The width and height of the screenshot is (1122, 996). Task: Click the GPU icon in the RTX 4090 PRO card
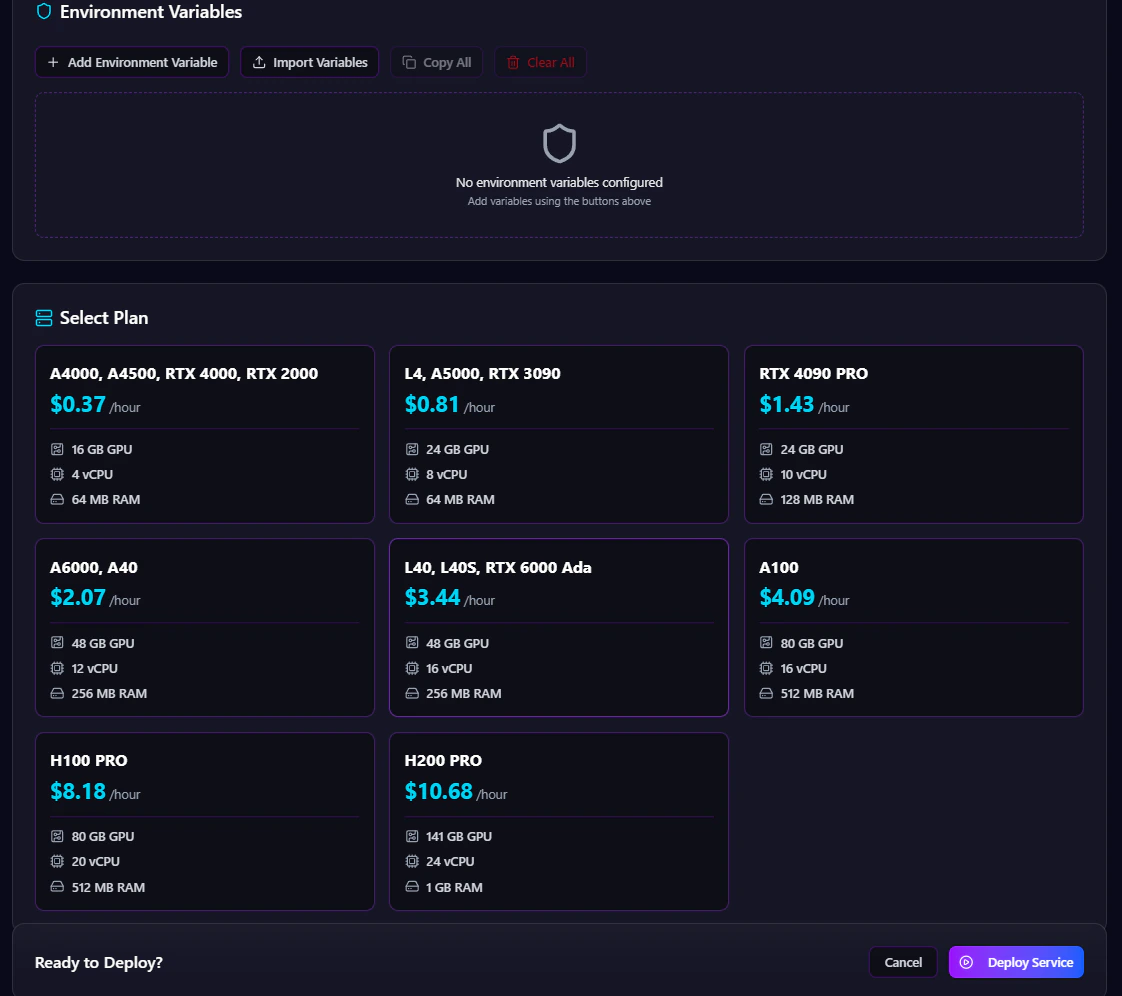point(766,449)
